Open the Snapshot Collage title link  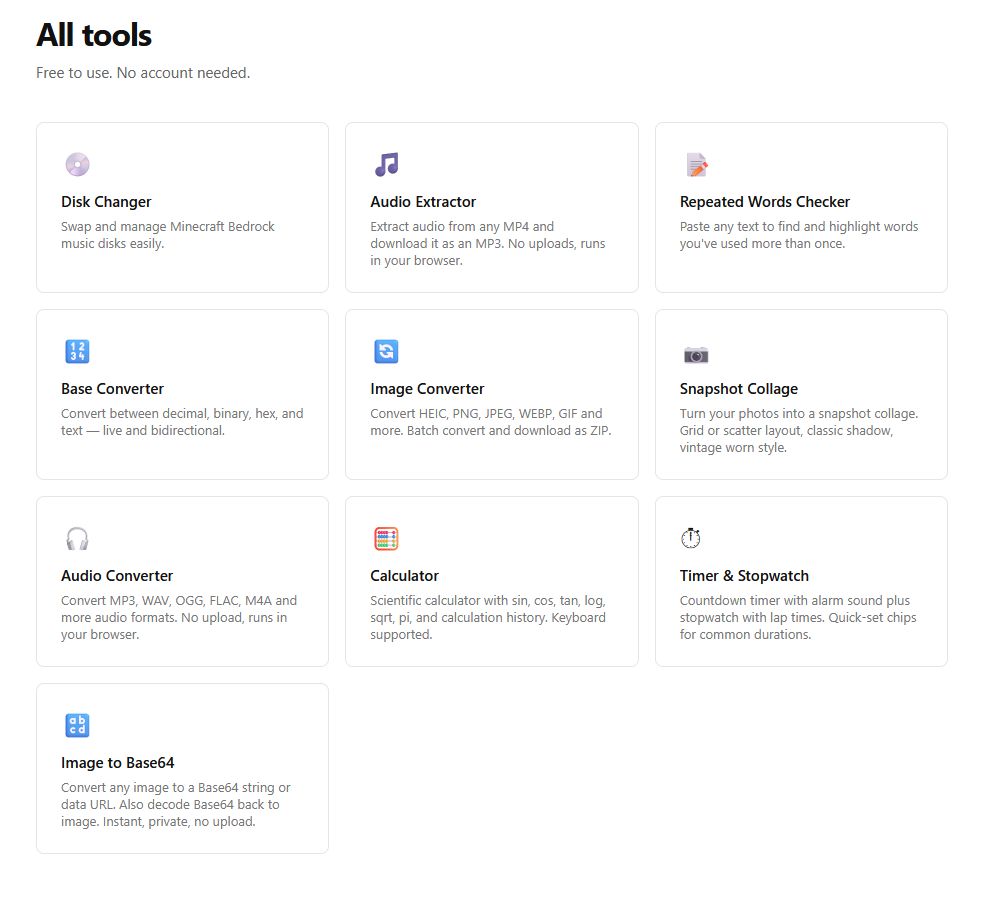pyautogui.click(x=738, y=389)
